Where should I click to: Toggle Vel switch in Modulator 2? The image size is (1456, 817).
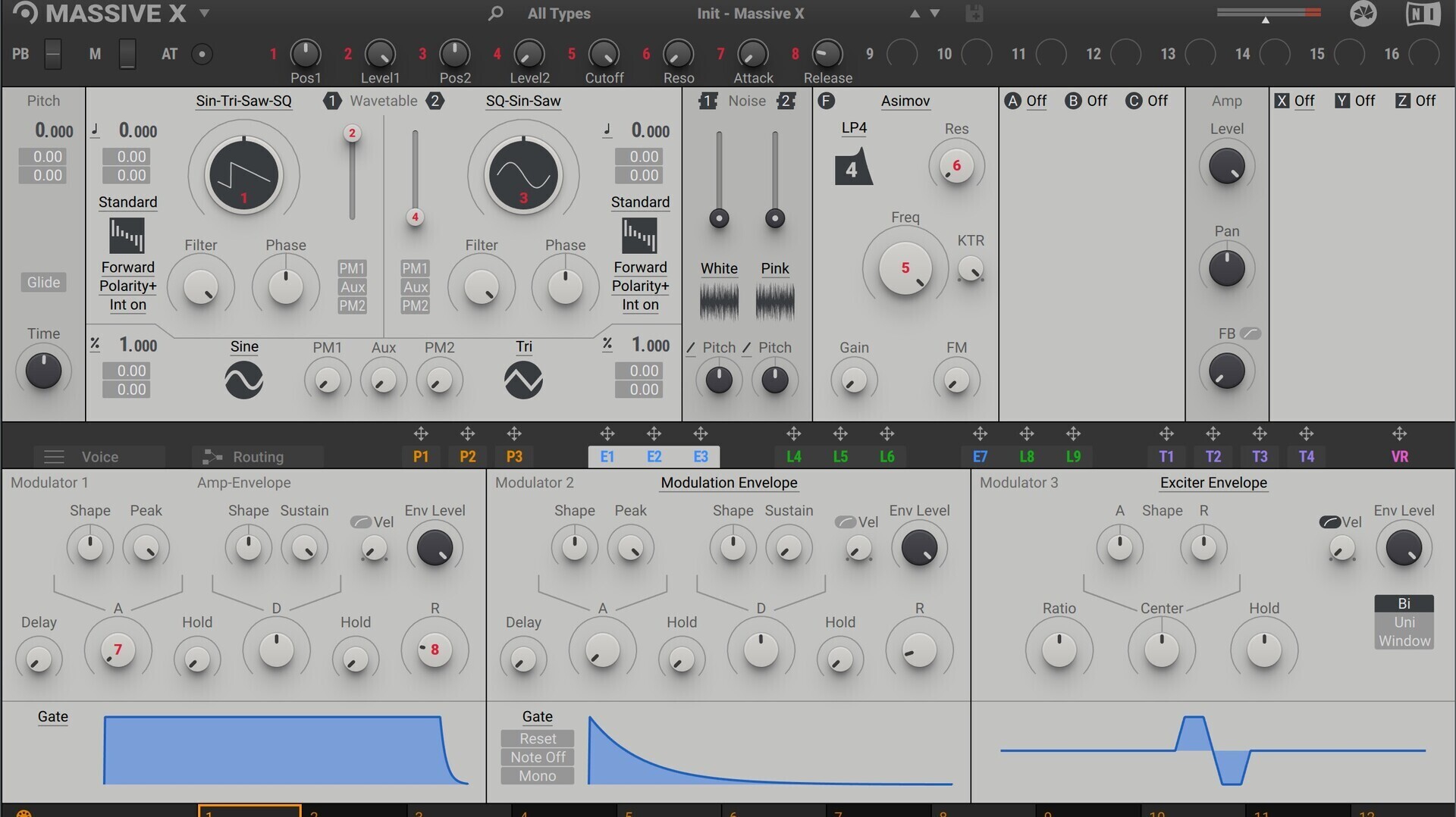coord(845,522)
